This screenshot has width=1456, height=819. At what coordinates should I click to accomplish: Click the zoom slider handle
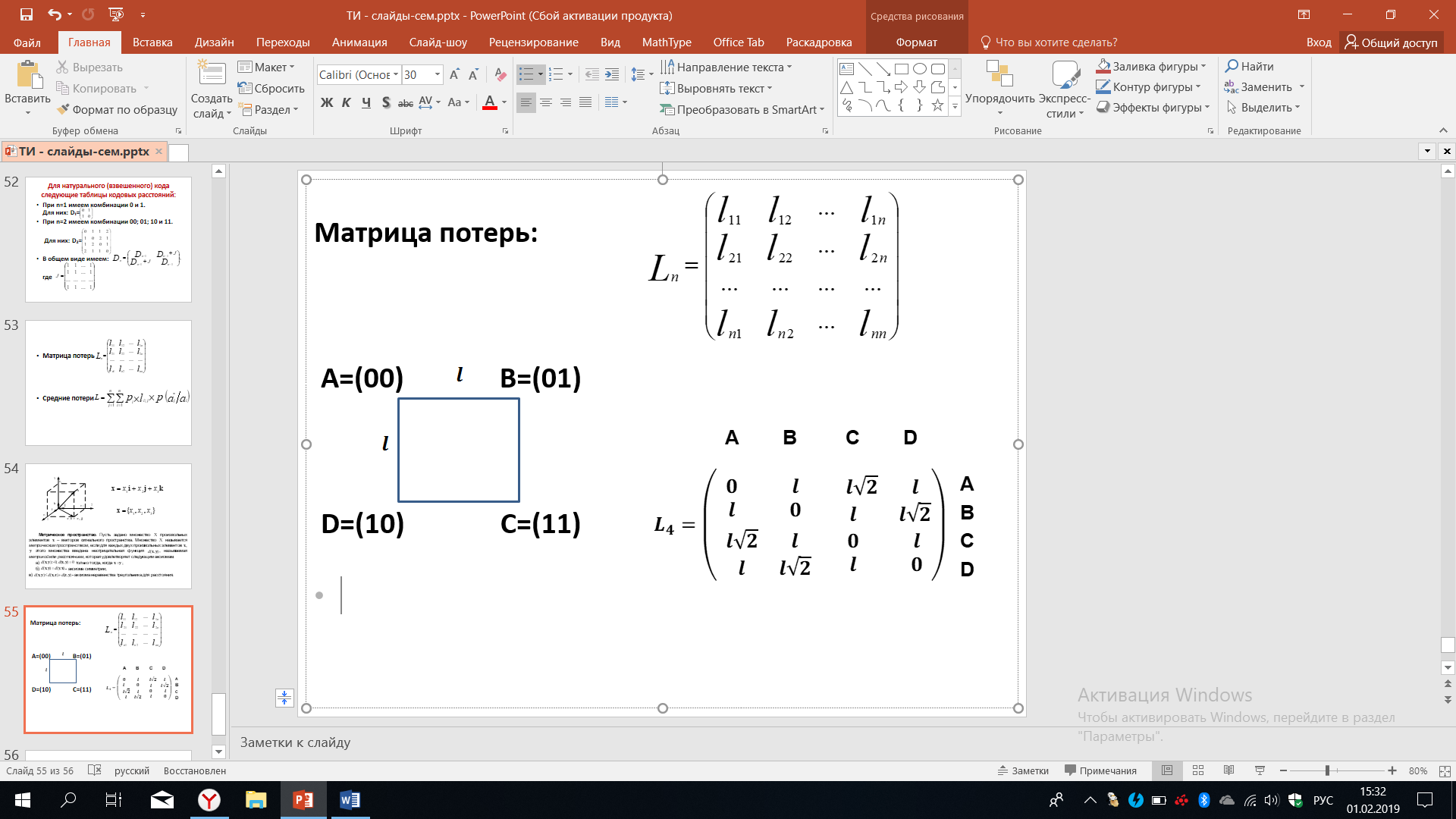(1327, 770)
